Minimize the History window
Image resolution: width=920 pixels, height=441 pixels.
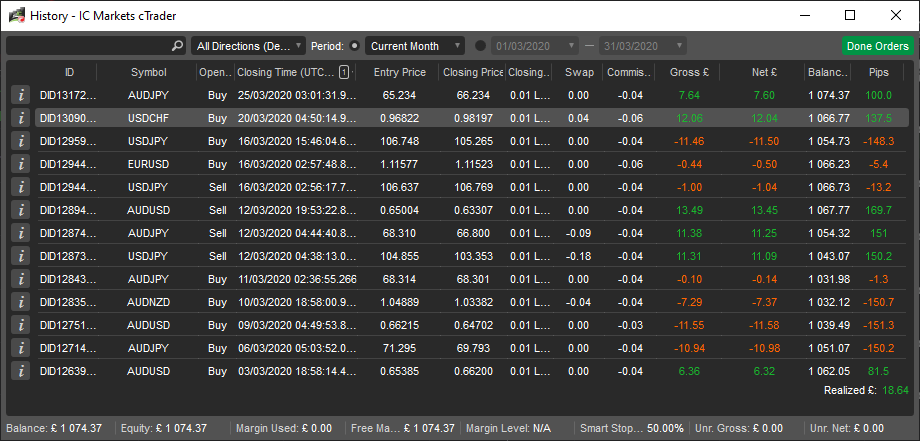[804, 16]
